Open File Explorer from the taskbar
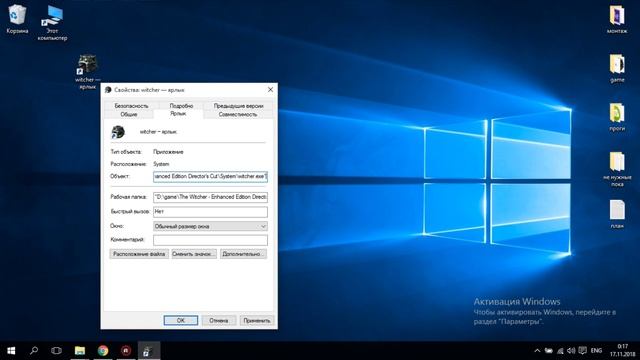The image size is (640, 360). click(x=80, y=351)
